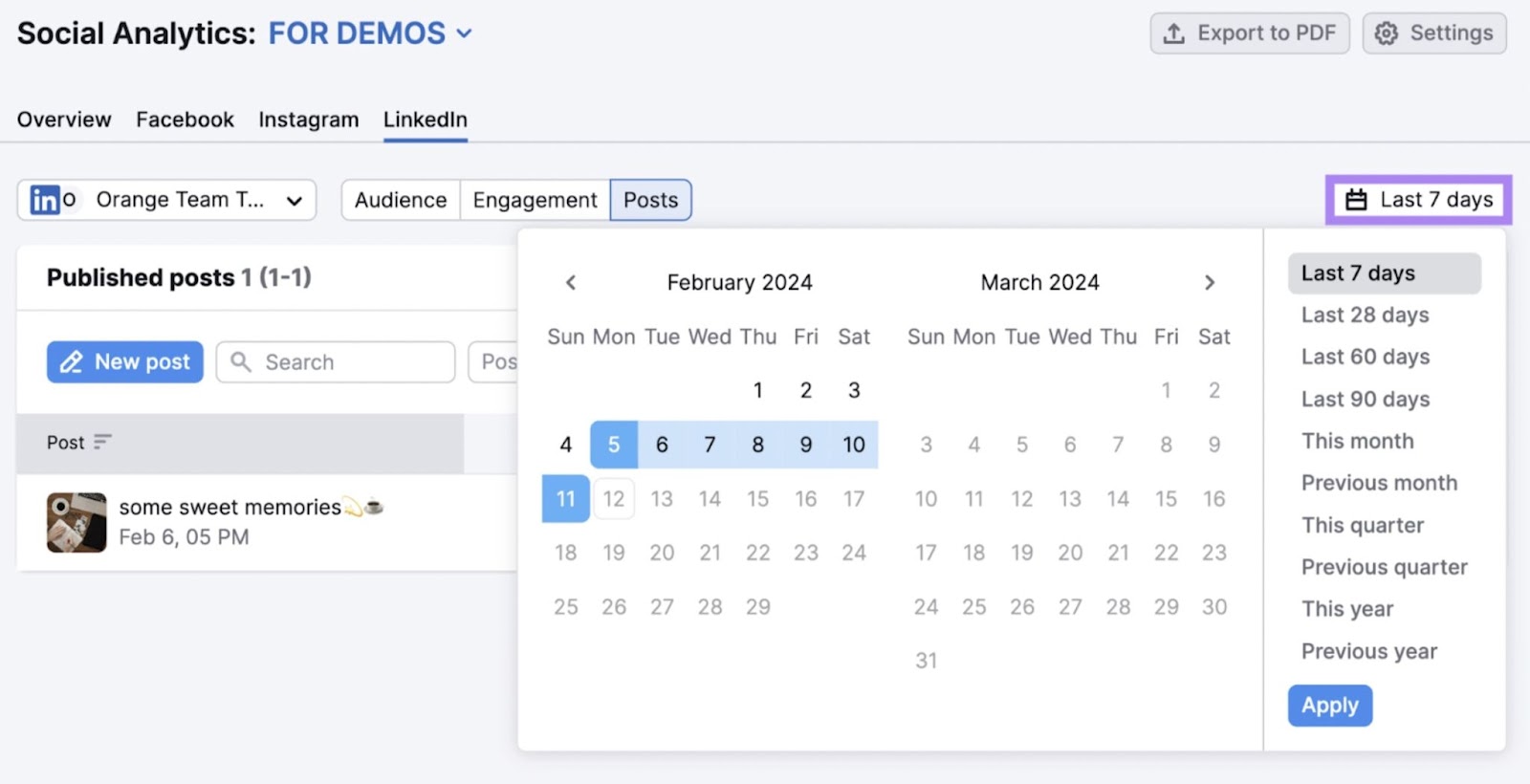Pick February 7 in the calendar

(710, 445)
